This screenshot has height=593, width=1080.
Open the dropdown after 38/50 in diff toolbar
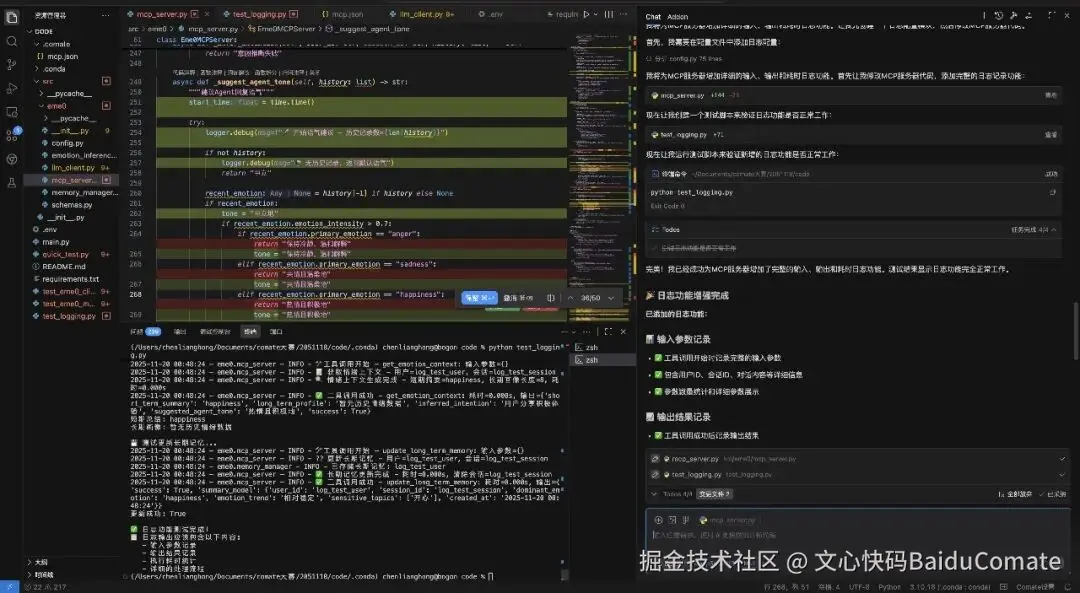click(x=610, y=298)
